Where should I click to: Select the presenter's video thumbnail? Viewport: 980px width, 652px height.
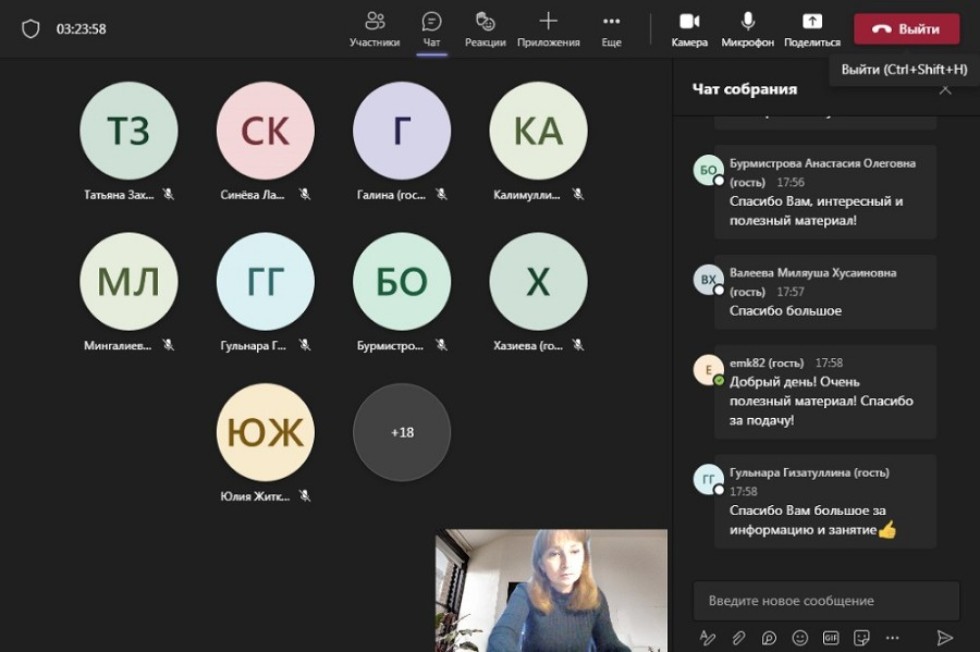click(x=551, y=590)
